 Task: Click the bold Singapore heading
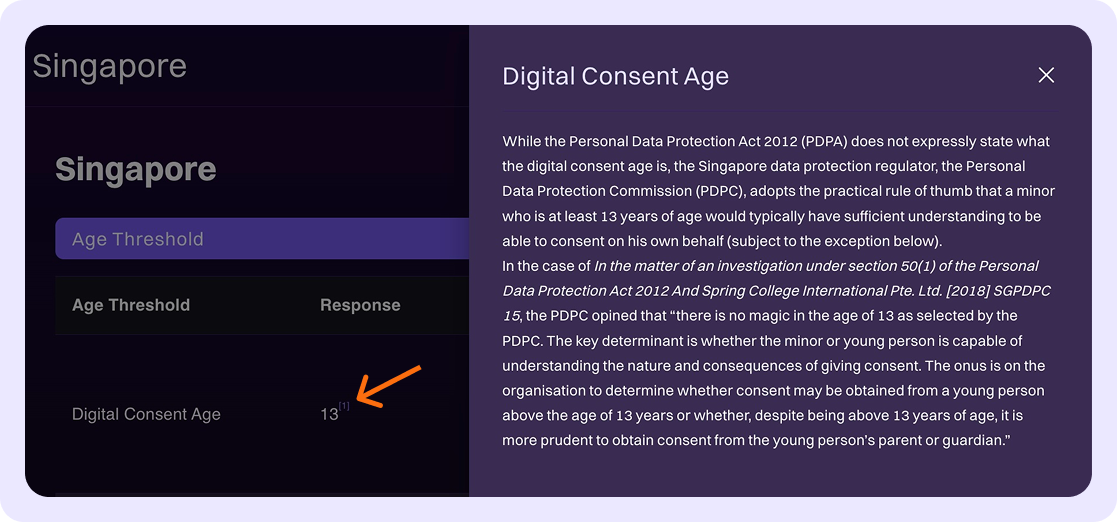[135, 169]
